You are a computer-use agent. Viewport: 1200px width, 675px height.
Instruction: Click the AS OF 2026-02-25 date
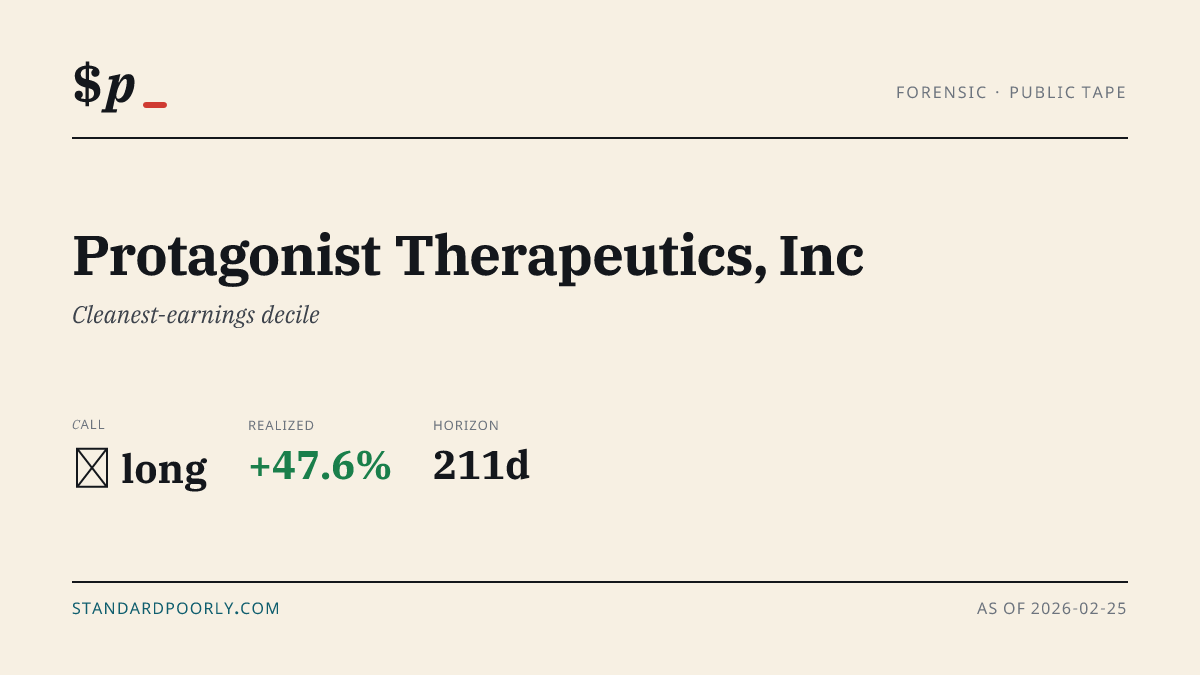[x=1052, y=608]
